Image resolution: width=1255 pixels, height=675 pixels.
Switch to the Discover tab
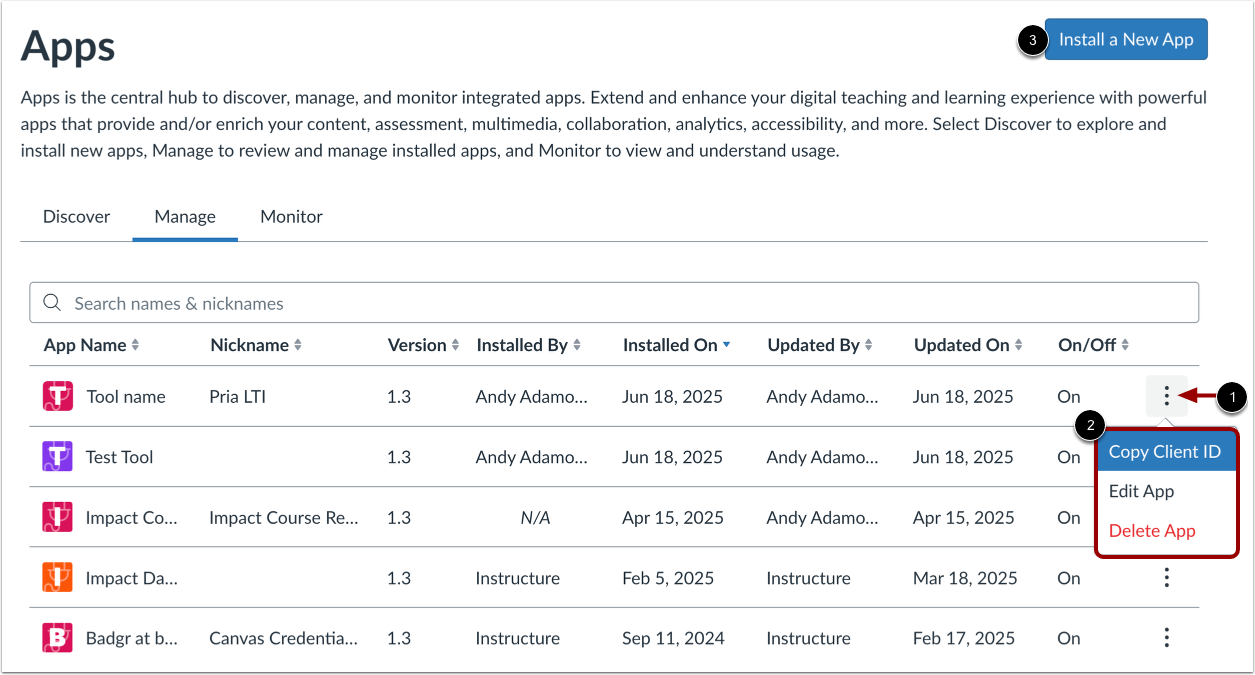tap(77, 217)
